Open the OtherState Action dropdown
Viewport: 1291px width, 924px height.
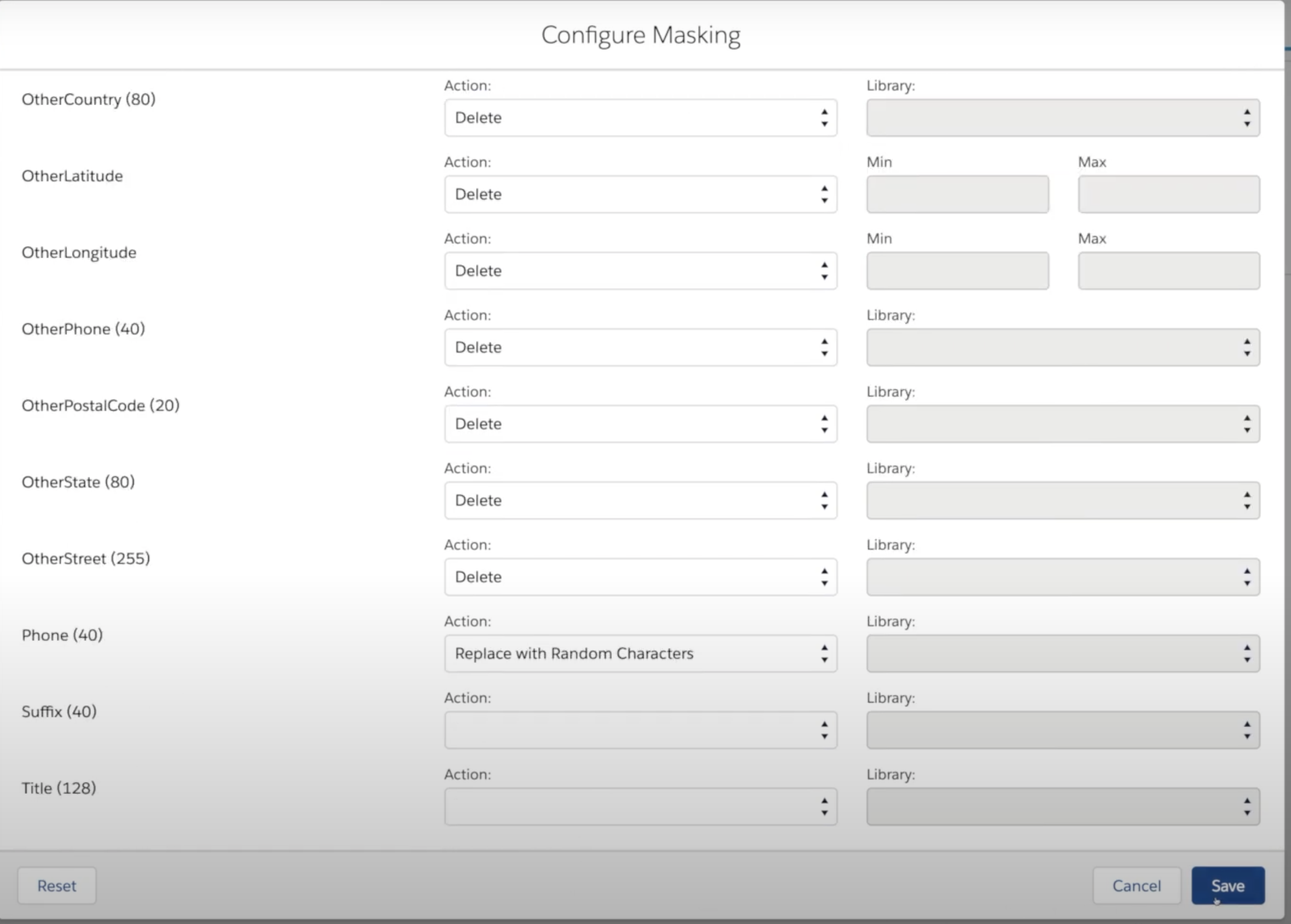click(641, 500)
